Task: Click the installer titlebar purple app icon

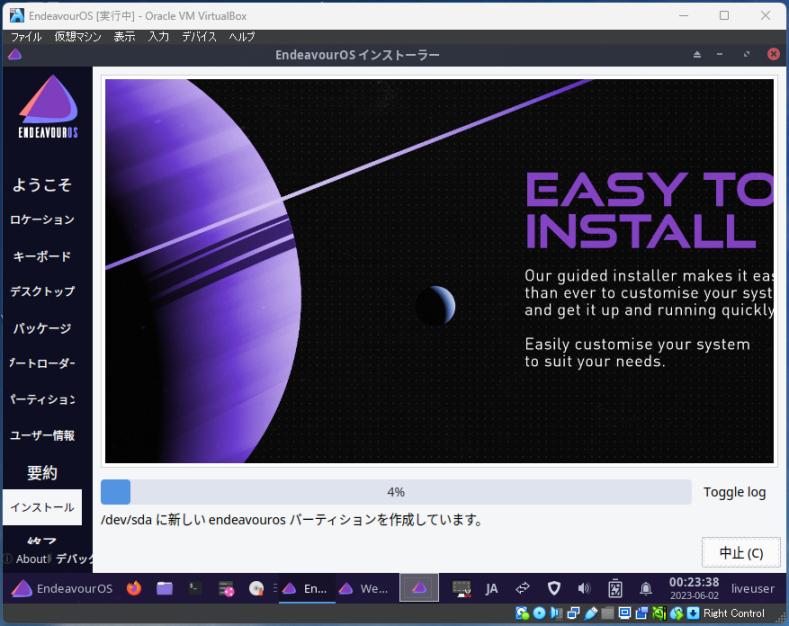Action: click(15, 54)
